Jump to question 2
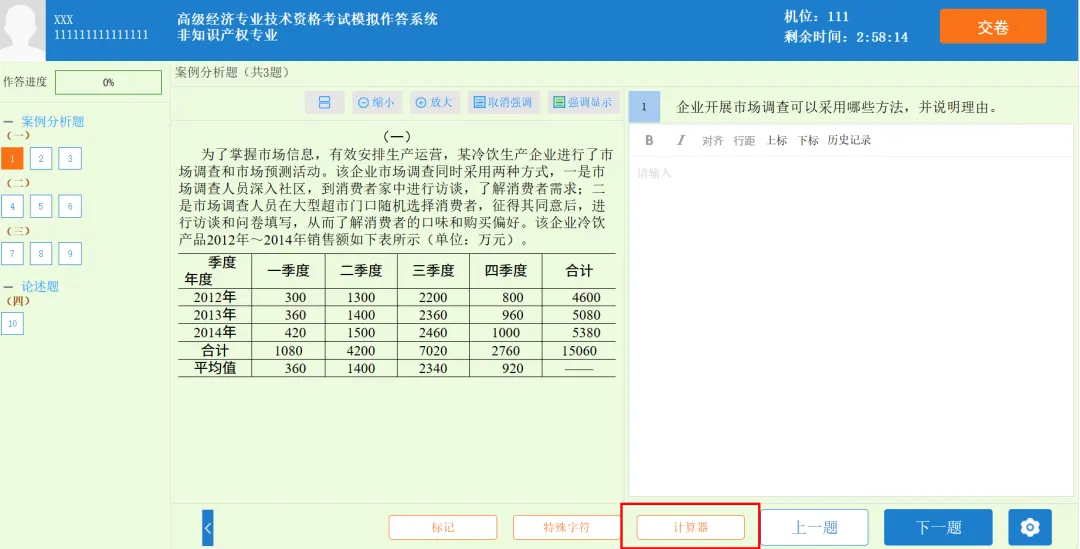1080x549 pixels. (x=41, y=158)
